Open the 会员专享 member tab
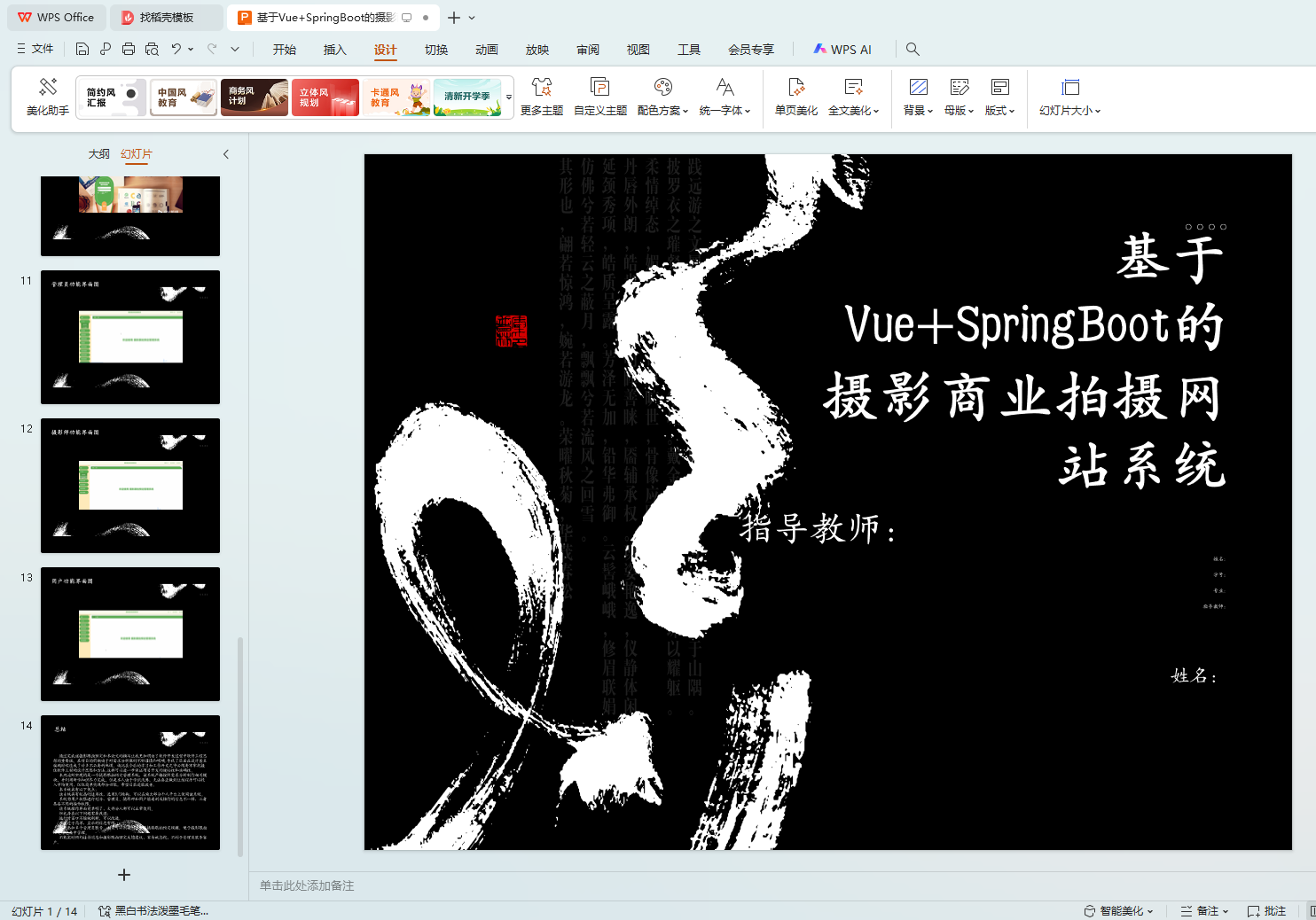 coord(751,50)
